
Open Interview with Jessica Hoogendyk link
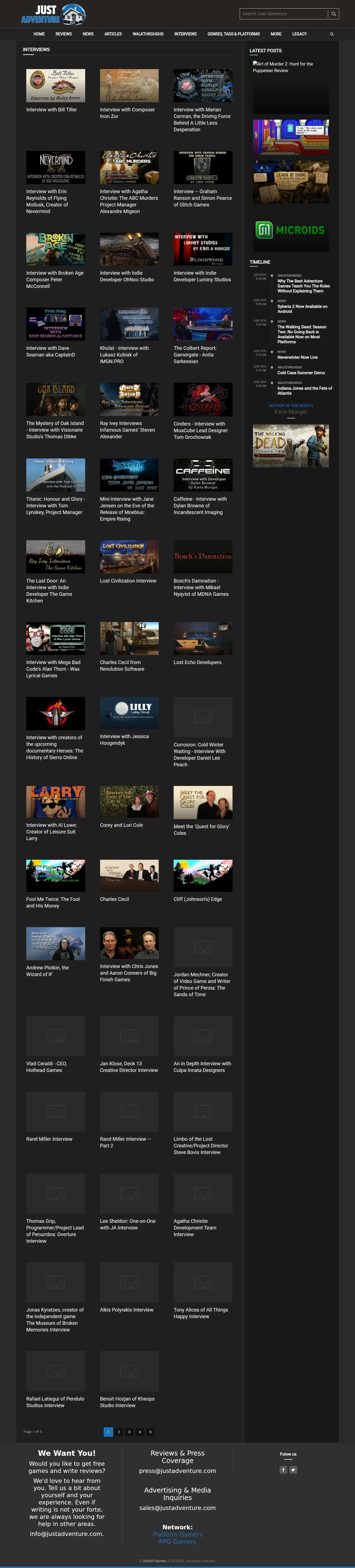pos(124,740)
